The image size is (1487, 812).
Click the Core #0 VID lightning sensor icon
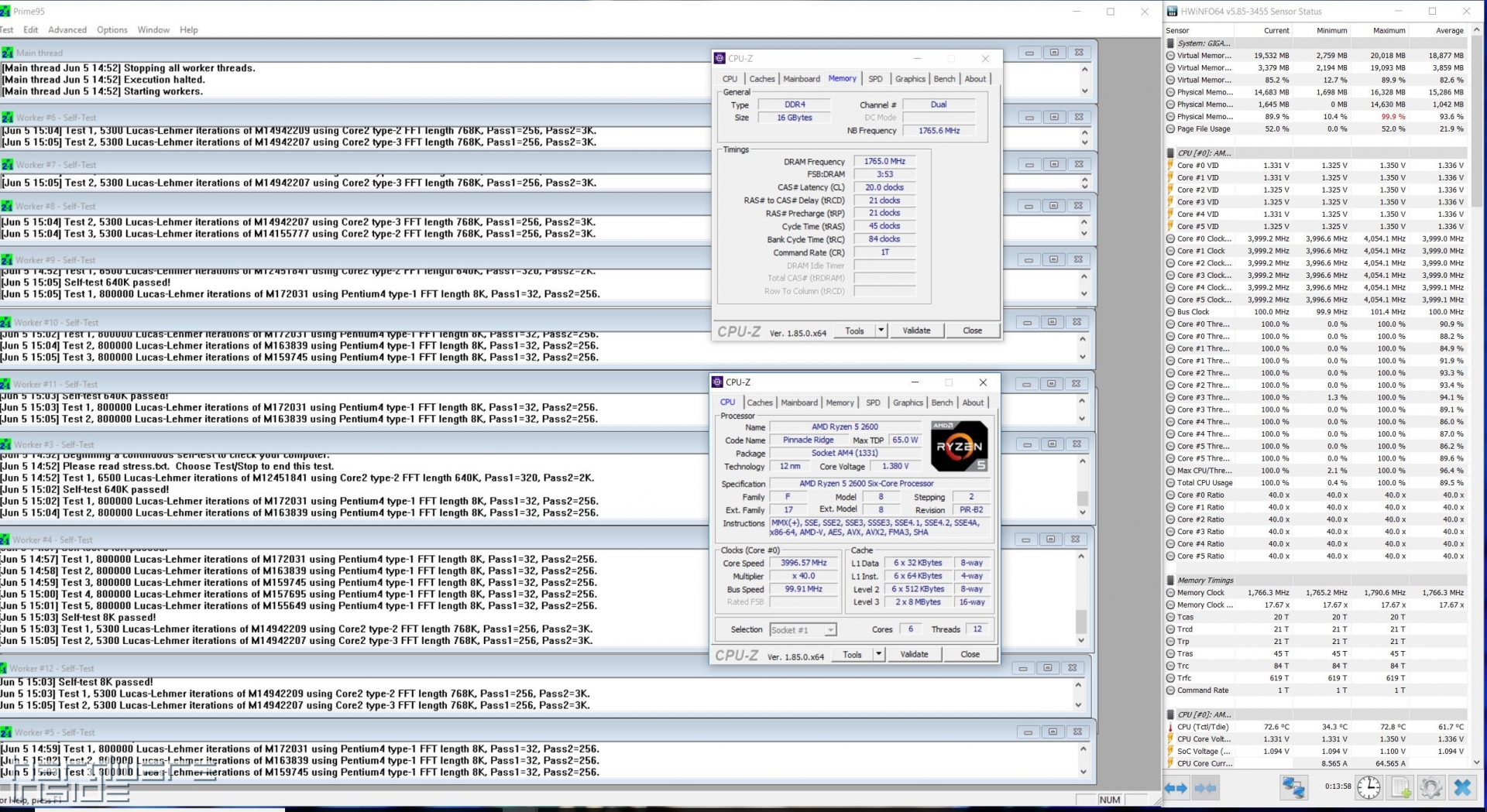1170,165
